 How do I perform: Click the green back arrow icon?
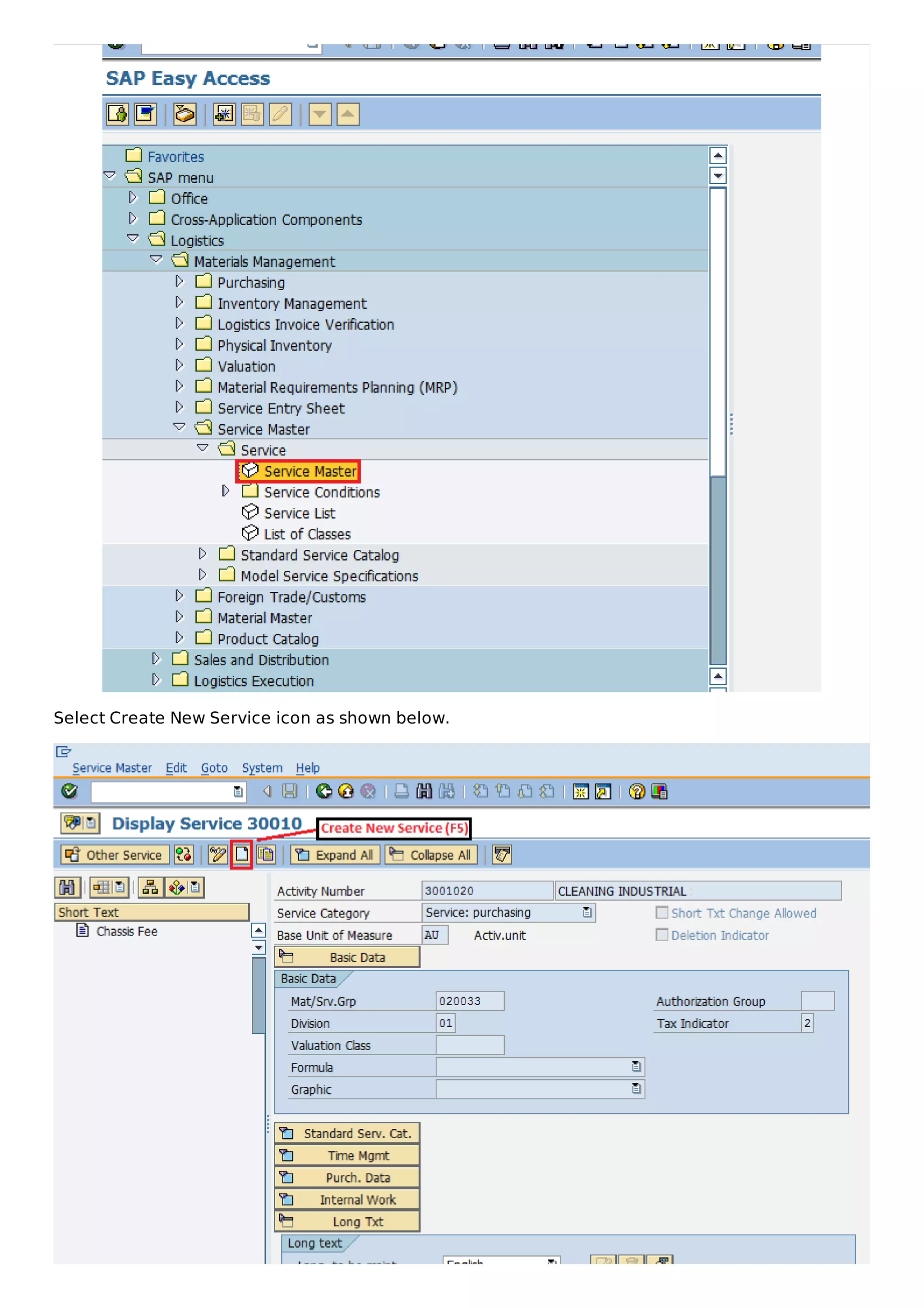click(x=324, y=791)
